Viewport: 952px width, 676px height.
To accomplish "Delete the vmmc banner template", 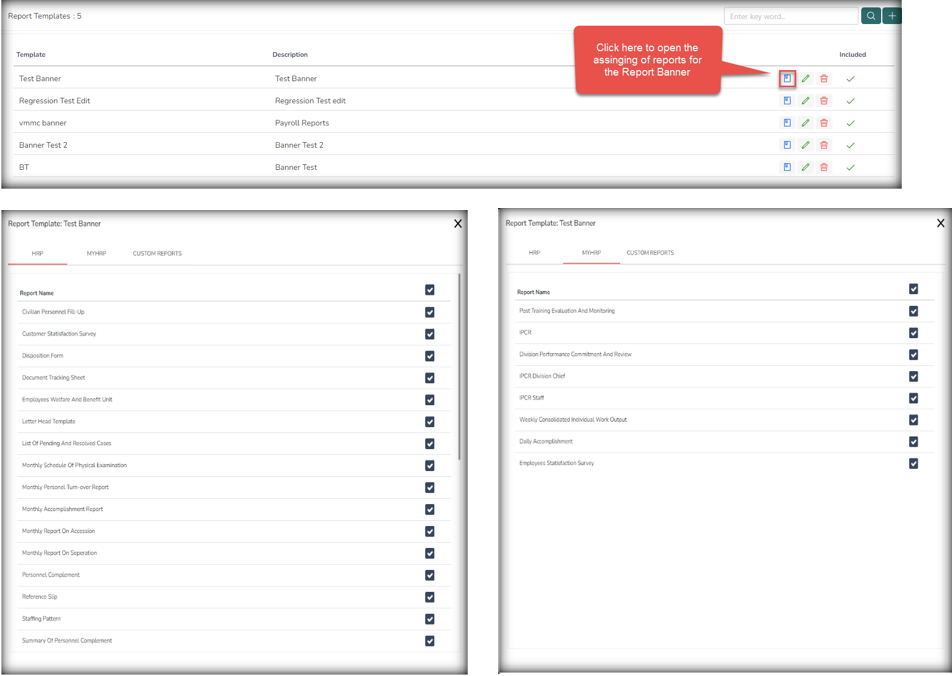I will [824, 123].
